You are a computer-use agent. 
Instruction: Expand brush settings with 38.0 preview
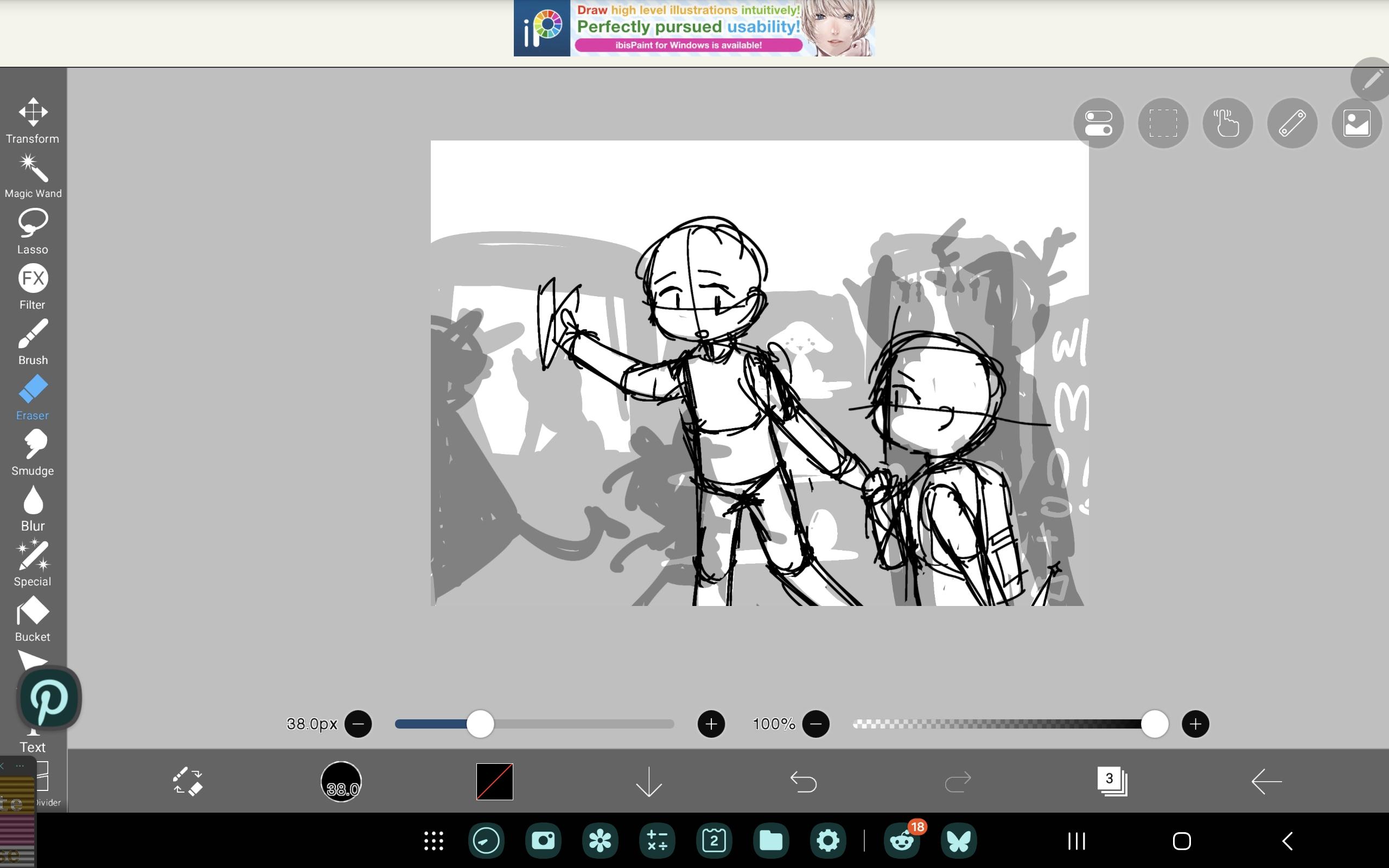pos(341,781)
